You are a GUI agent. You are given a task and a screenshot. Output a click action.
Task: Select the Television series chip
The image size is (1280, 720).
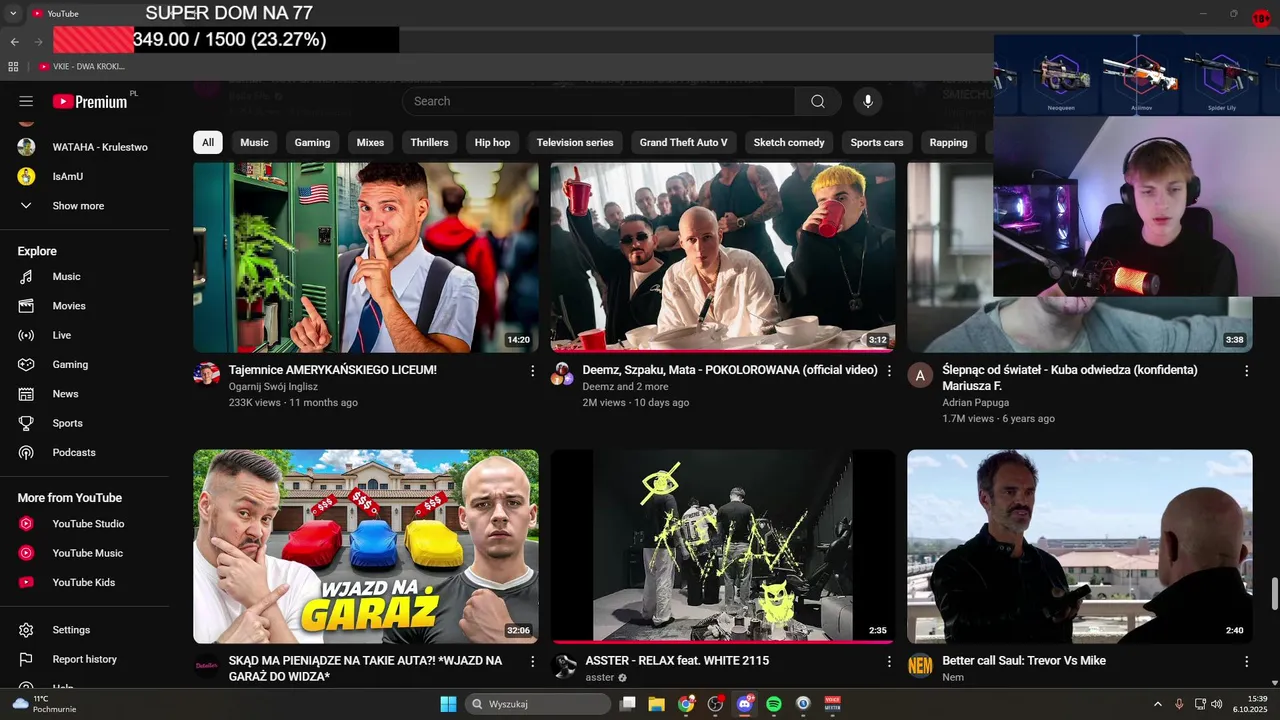click(575, 142)
